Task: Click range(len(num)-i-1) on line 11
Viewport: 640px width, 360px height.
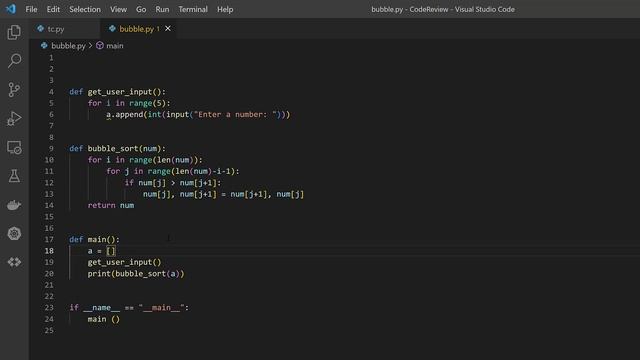Action: pos(191,171)
